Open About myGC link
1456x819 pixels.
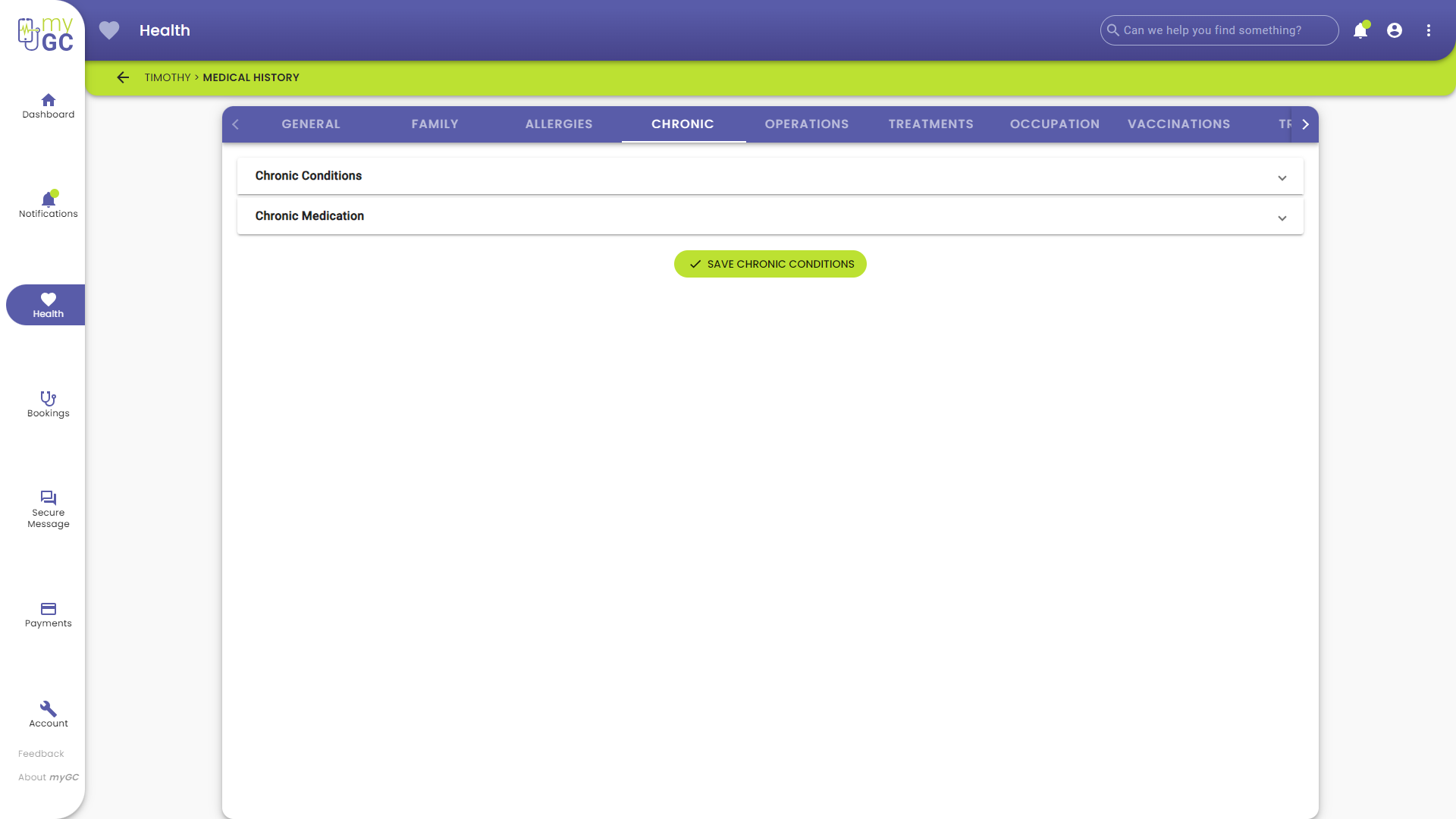click(48, 777)
